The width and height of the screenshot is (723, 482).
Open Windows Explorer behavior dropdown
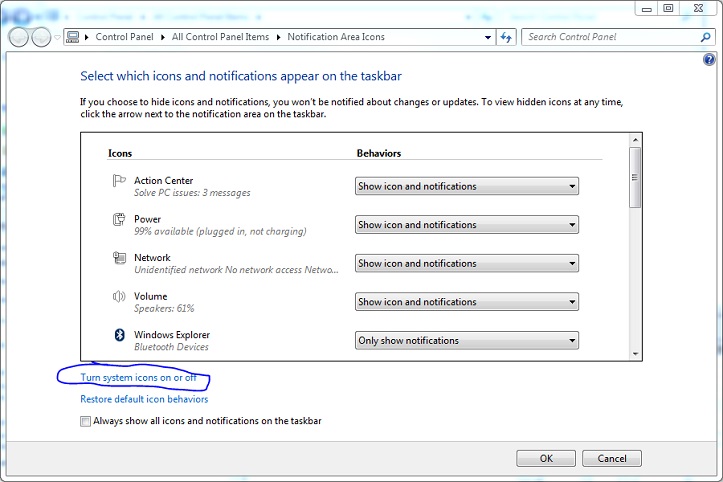point(467,340)
